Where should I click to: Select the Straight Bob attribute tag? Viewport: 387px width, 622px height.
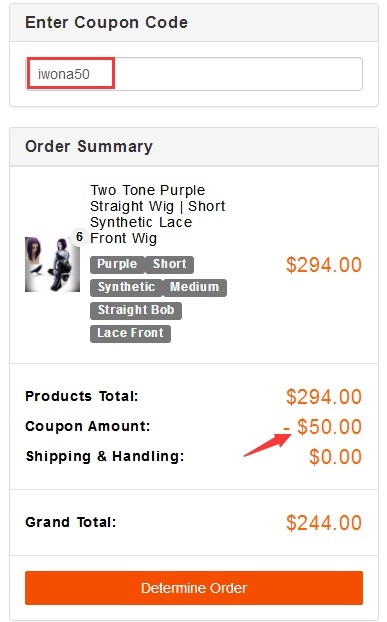tap(136, 310)
